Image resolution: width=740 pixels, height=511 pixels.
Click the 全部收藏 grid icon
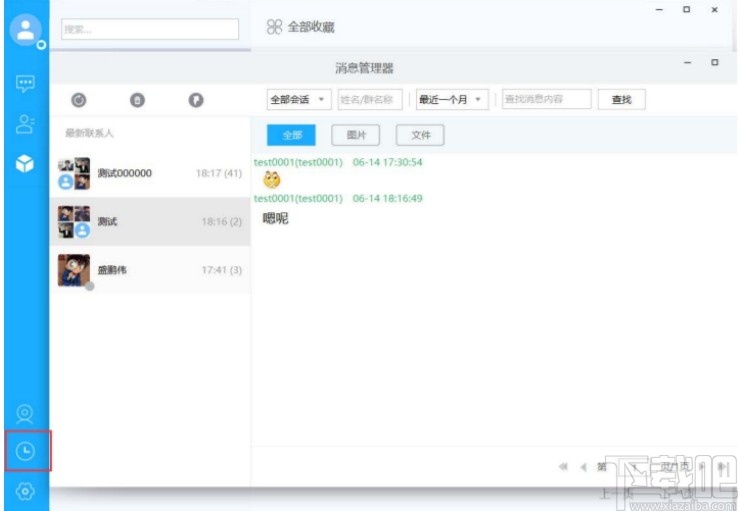[274, 27]
